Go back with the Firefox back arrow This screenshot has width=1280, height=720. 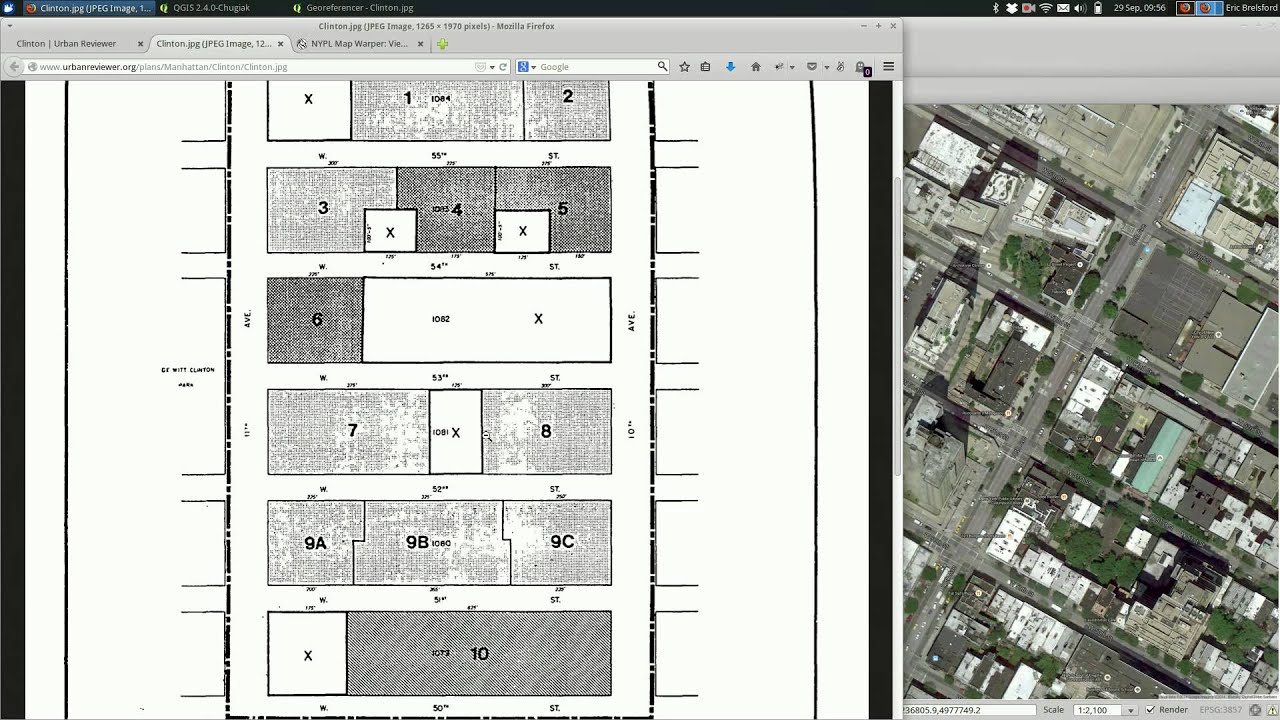click(15, 67)
